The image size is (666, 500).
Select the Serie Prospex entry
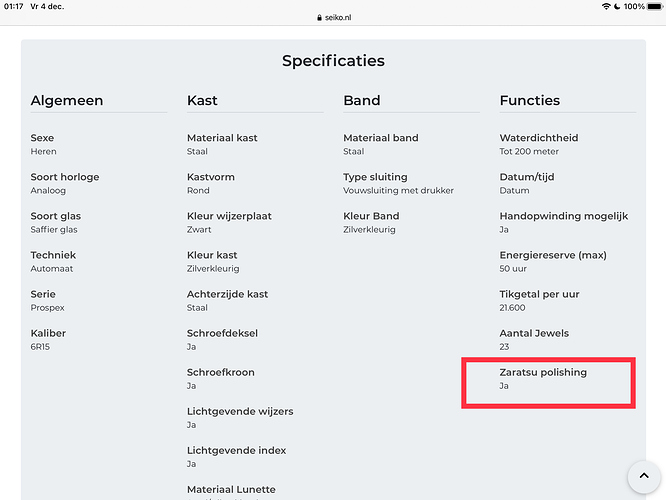pyautogui.click(x=46, y=300)
